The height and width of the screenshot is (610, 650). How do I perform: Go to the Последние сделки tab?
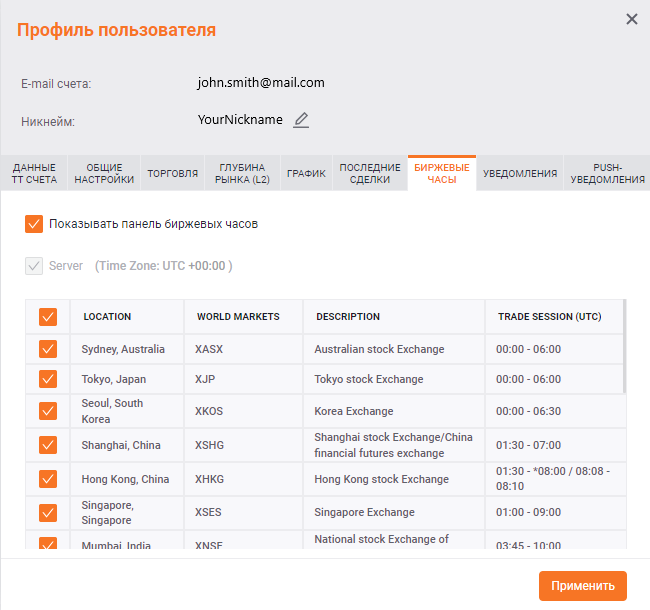coord(369,173)
